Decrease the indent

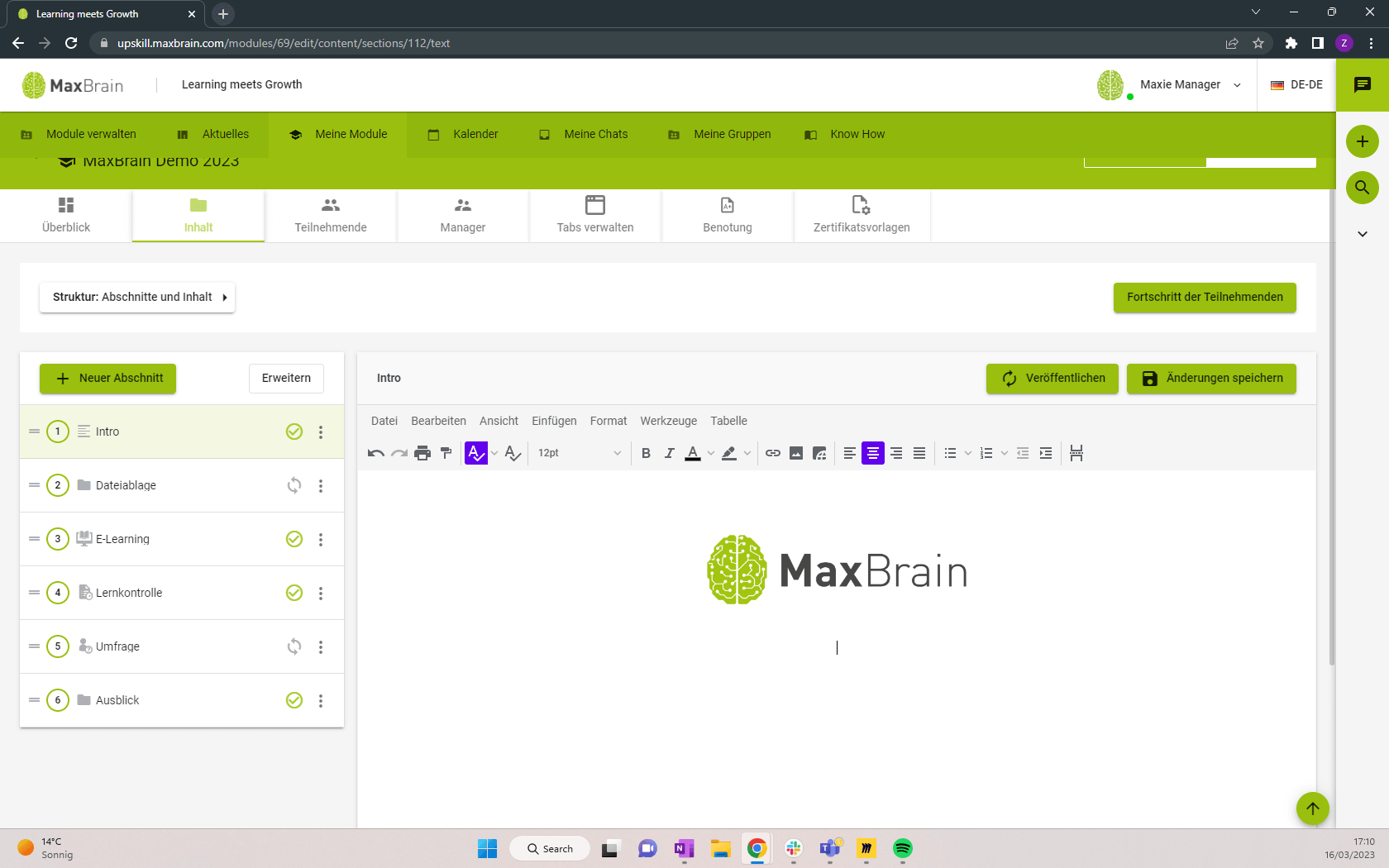tap(1023, 453)
